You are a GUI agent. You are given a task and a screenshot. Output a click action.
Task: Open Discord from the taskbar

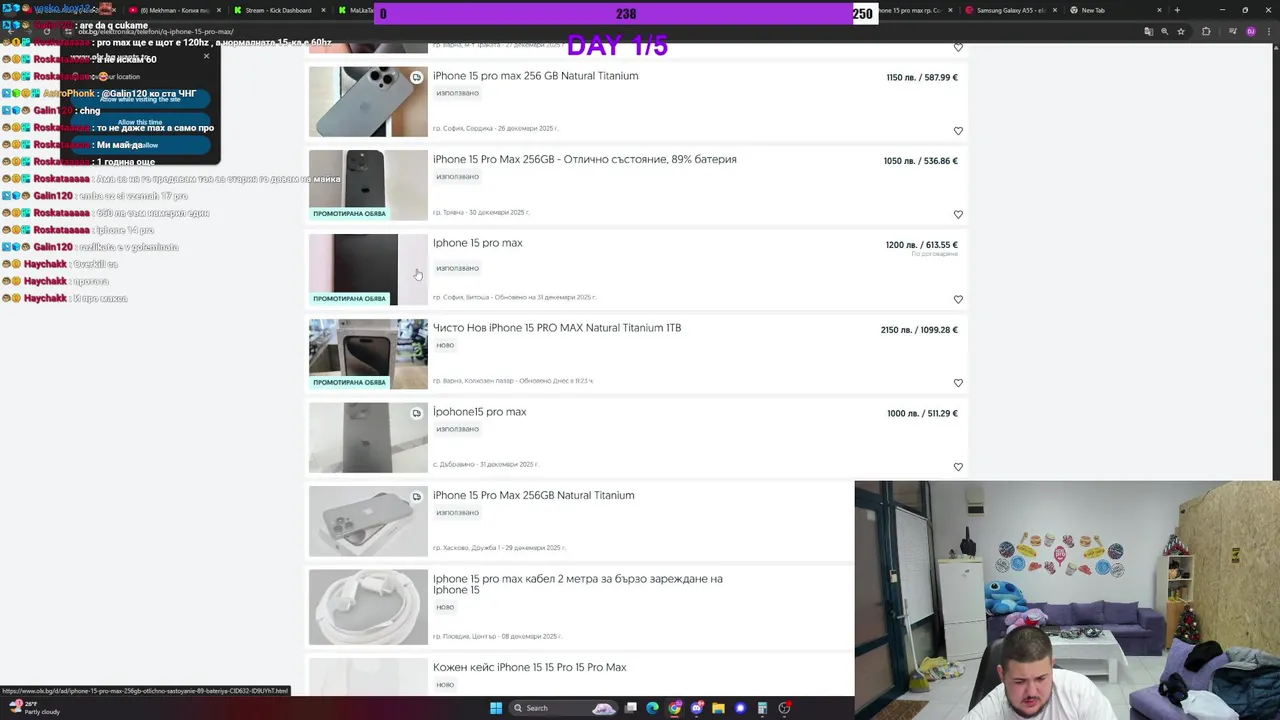click(x=697, y=708)
